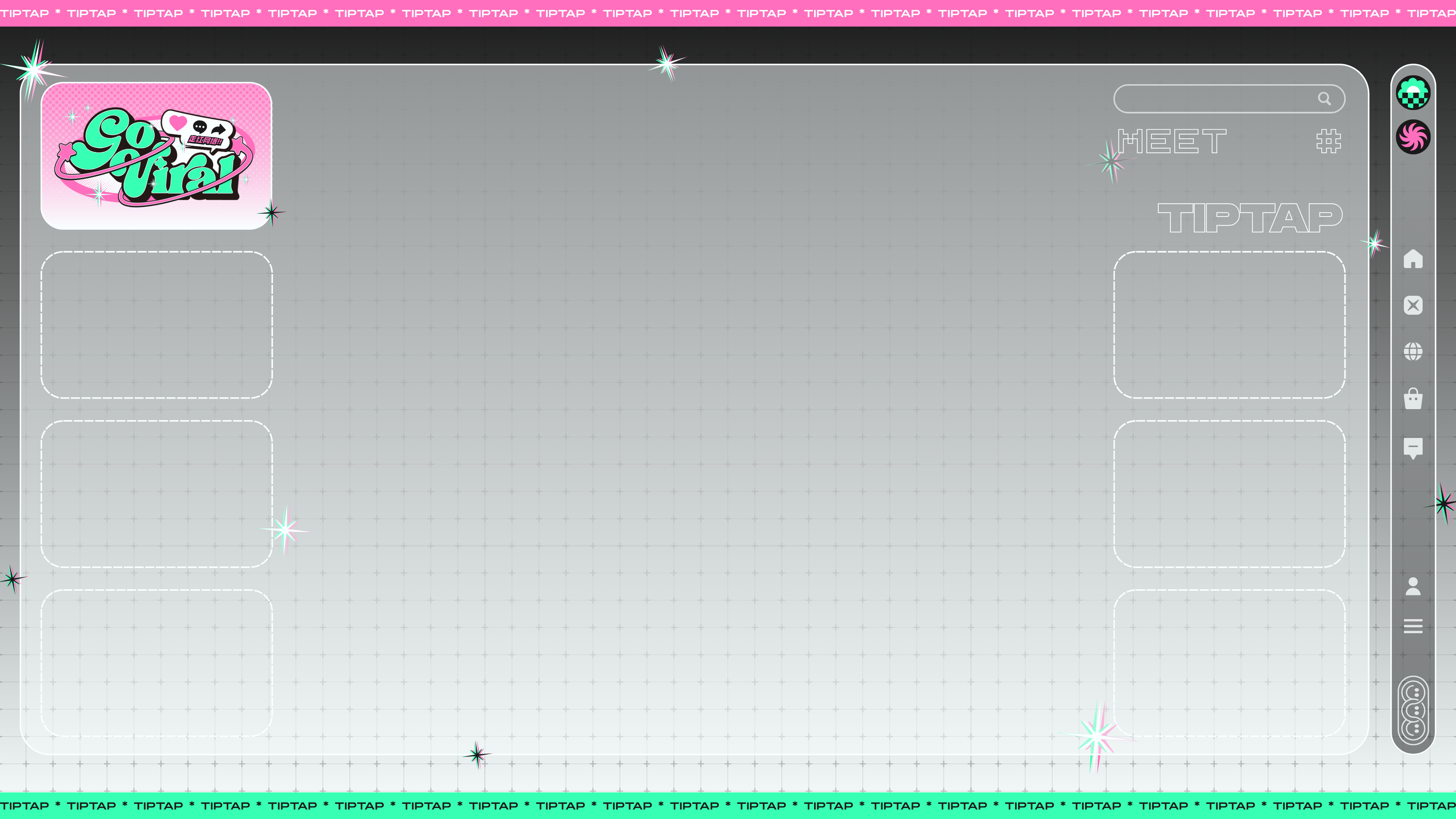Select top right dashed placeholder card

coord(1229,325)
